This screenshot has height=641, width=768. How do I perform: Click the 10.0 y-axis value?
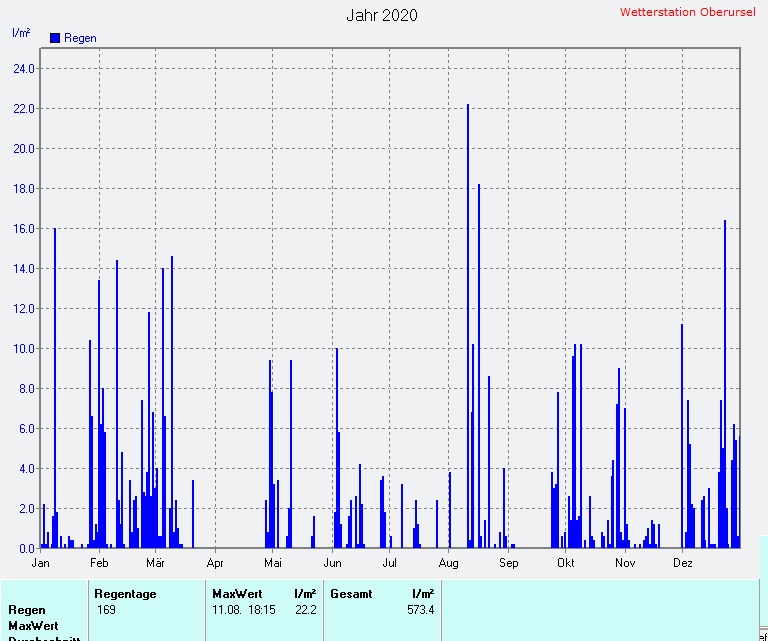click(x=24, y=349)
